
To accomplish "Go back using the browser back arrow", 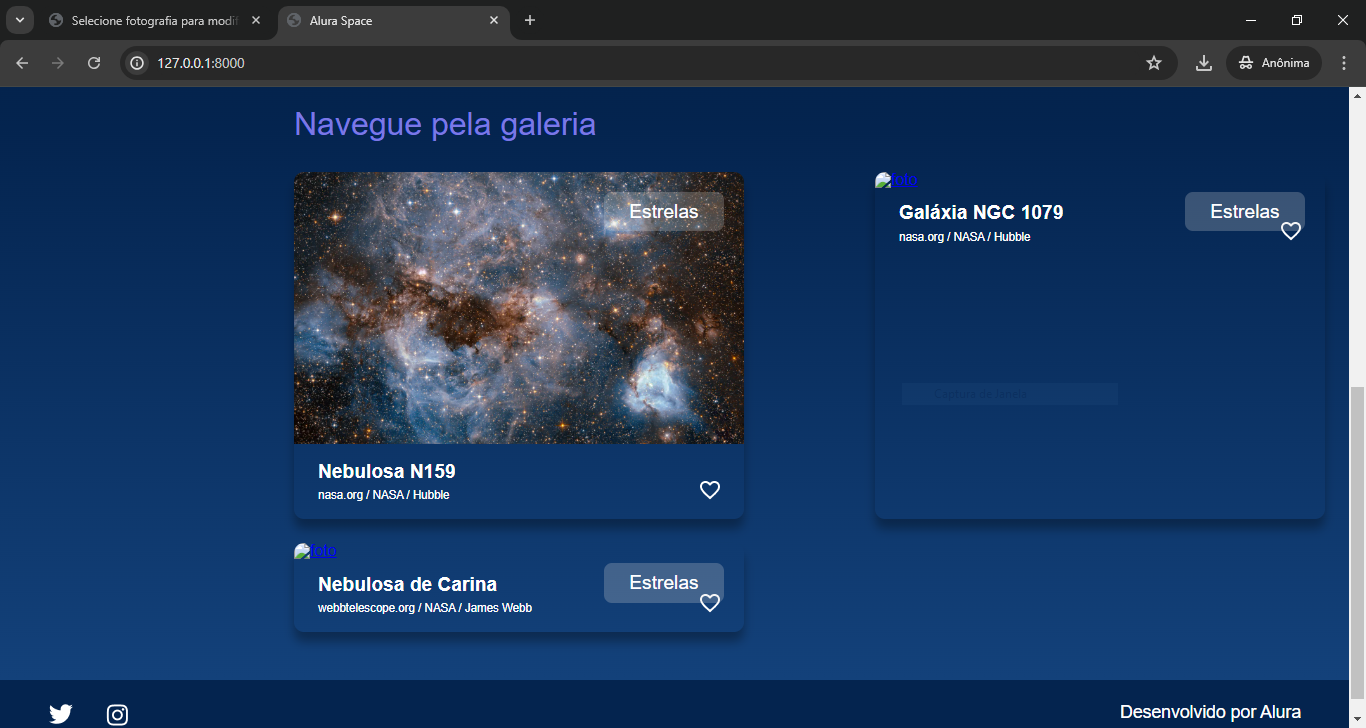I will click(22, 63).
